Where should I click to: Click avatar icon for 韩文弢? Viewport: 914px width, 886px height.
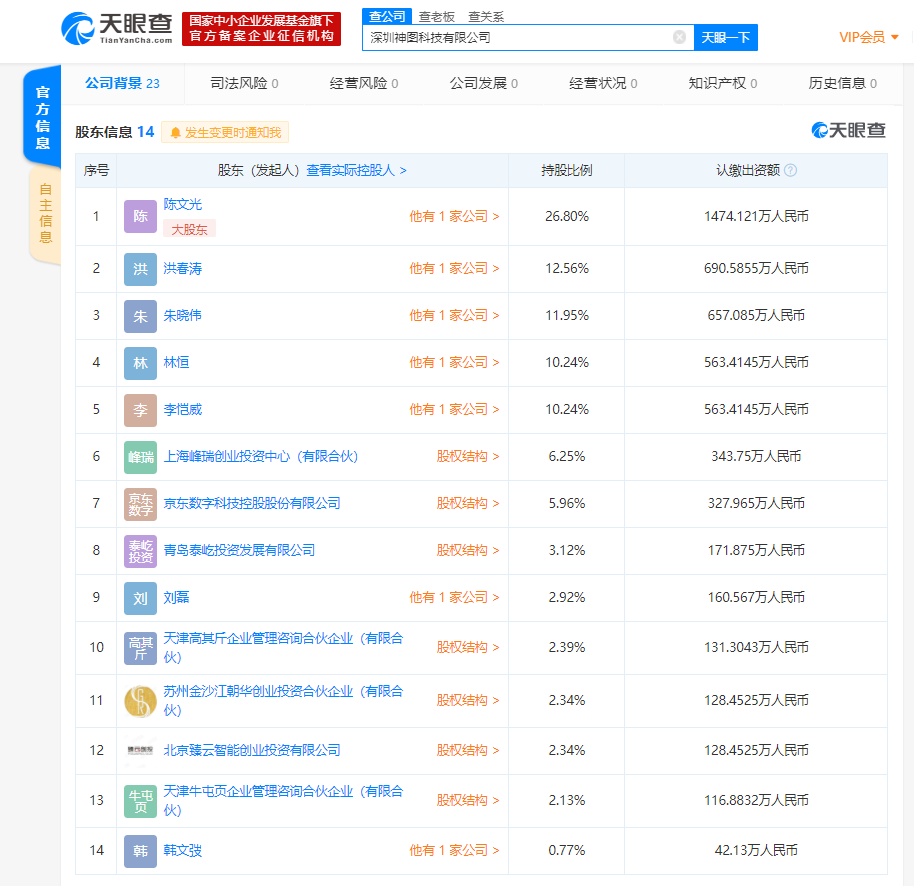coord(140,851)
